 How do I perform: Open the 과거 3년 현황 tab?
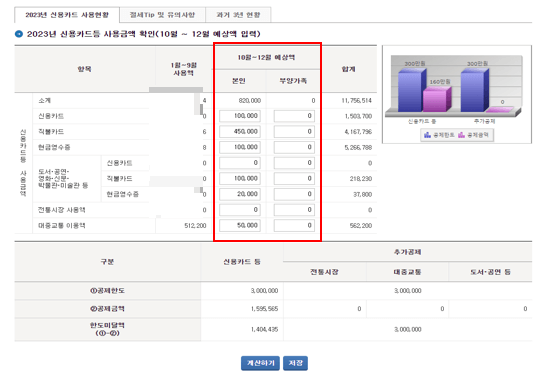coord(238,15)
